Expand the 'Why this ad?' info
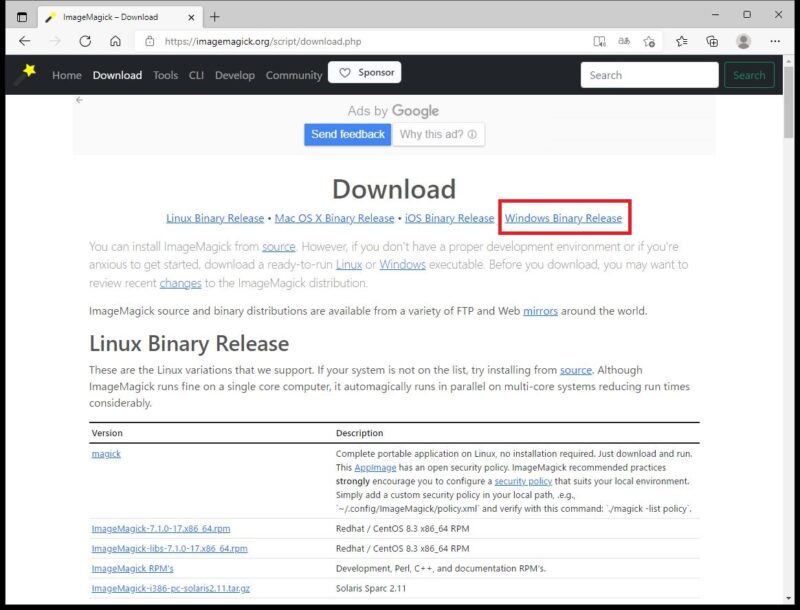This screenshot has height=610, width=800. pyautogui.click(x=438, y=134)
